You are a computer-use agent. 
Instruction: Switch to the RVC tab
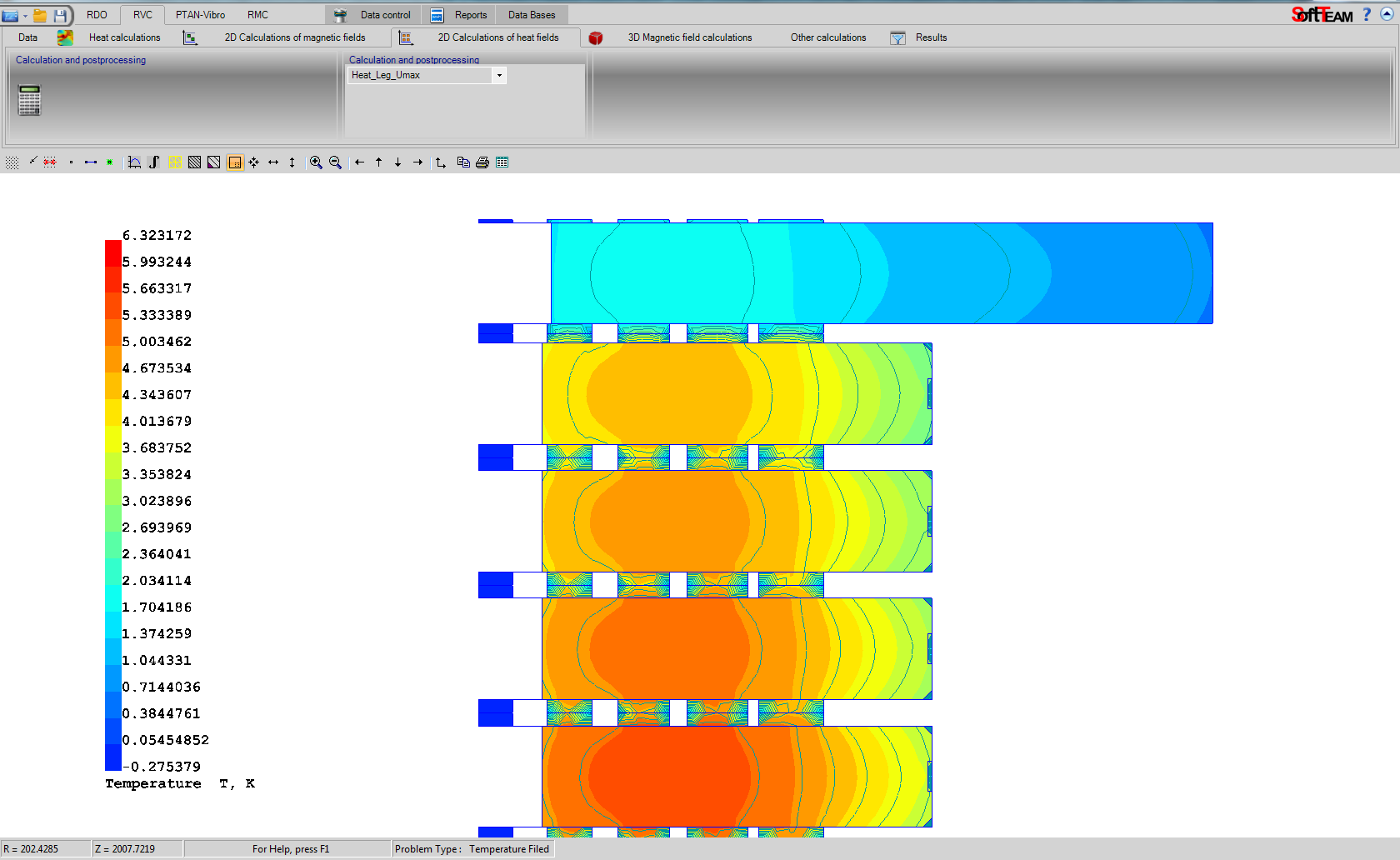pyautogui.click(x=142, y=15)
